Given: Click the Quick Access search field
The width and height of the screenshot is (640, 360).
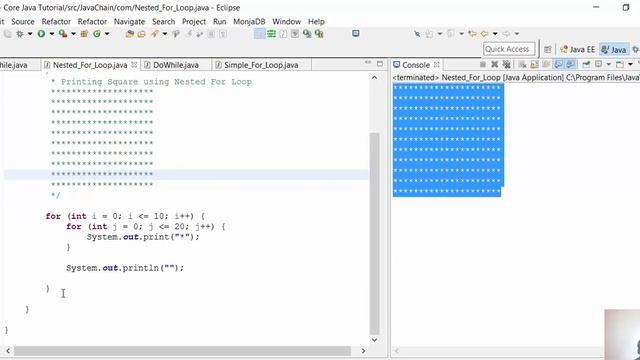Looking at the screenshot, I should click(x=509, y=49).
